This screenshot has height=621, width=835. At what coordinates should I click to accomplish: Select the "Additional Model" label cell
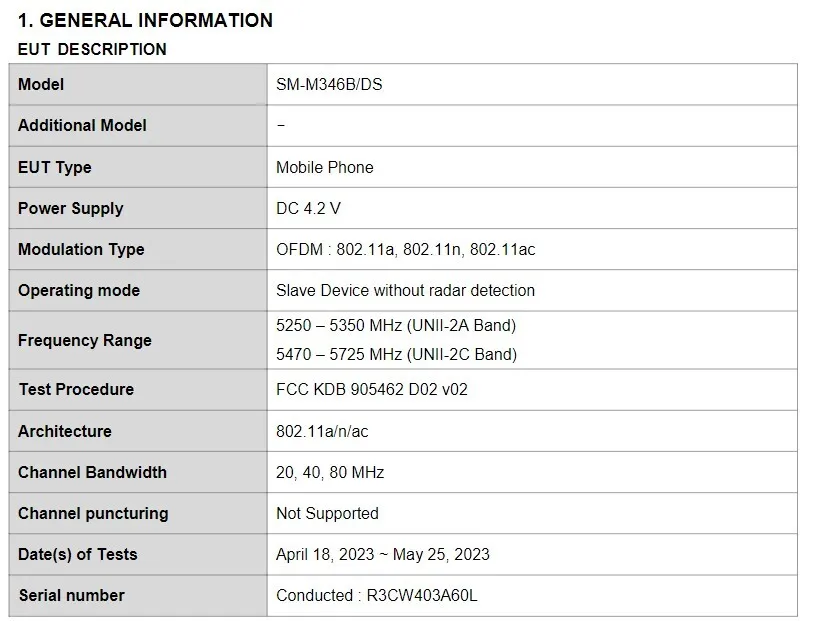coord(82,125)
